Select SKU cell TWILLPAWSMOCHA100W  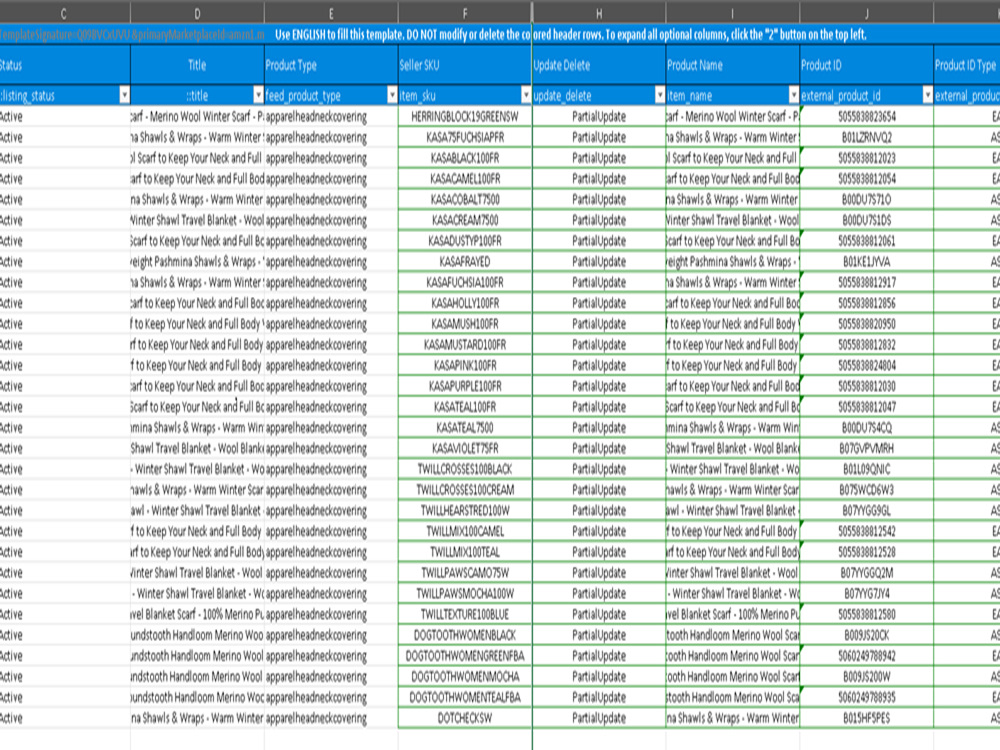click(465, 593)
